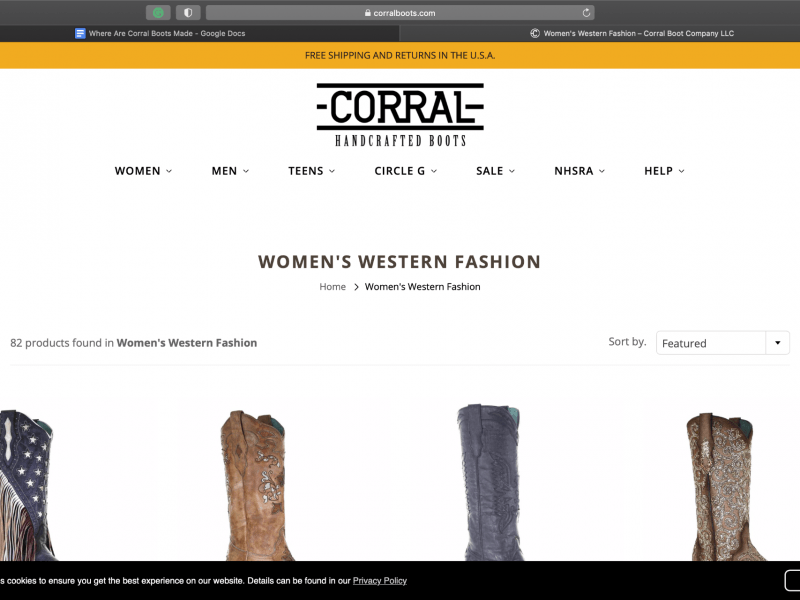Open the brown glitter inlay boot product
Screen dimensions: 800x600
(726, 487)
